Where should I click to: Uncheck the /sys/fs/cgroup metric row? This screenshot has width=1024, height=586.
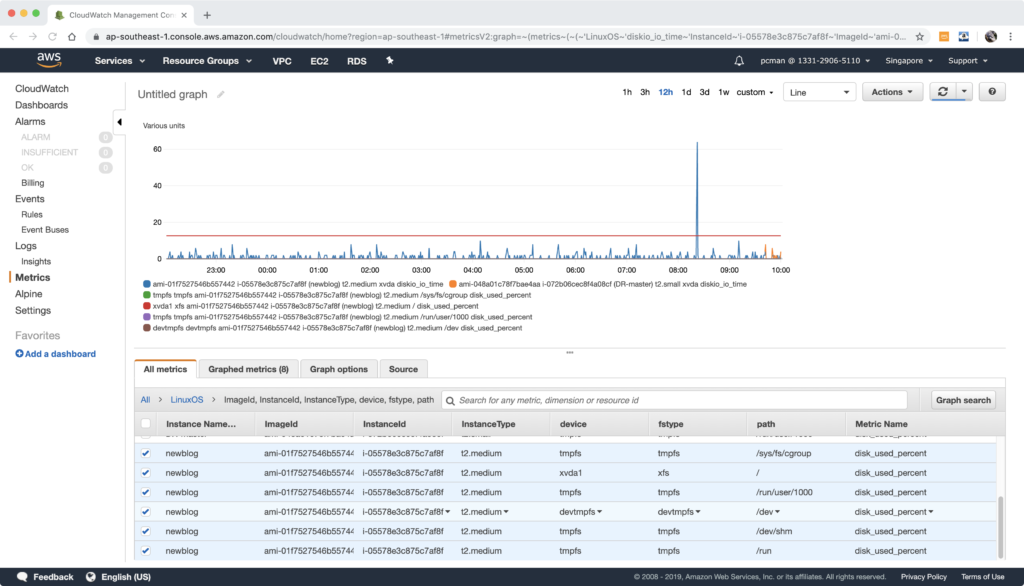146,453
